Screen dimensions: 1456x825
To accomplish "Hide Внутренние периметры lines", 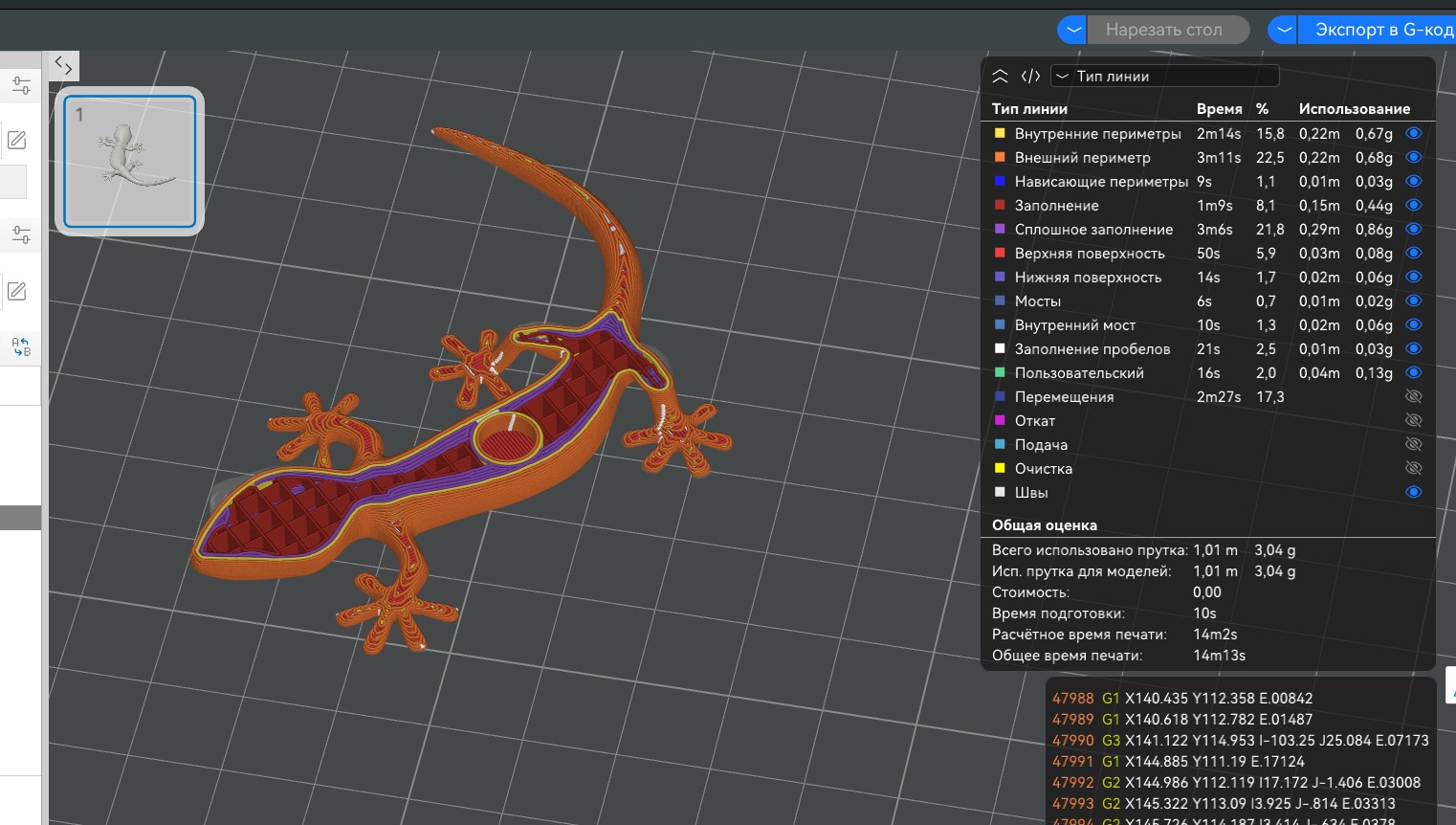I will (x=1413, y=133).
